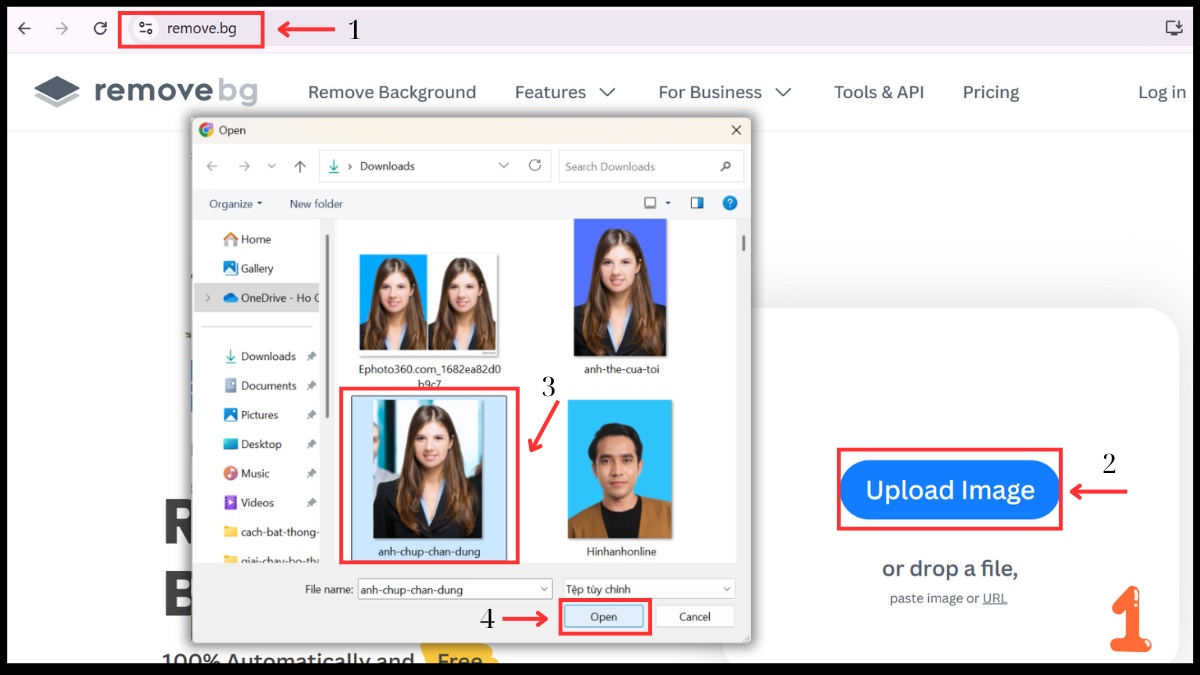1200x675 pixels.
Task: Click the URL link under drop area
Action: (994, 598)
